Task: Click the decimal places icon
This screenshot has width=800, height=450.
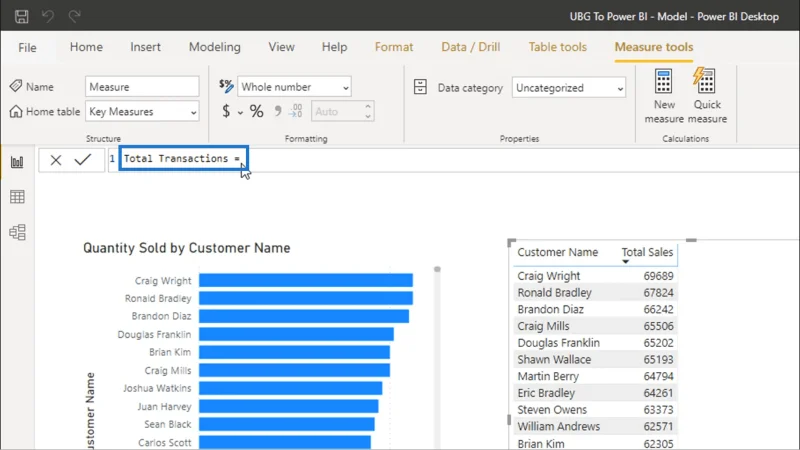Action: click(x=296, y=111)
